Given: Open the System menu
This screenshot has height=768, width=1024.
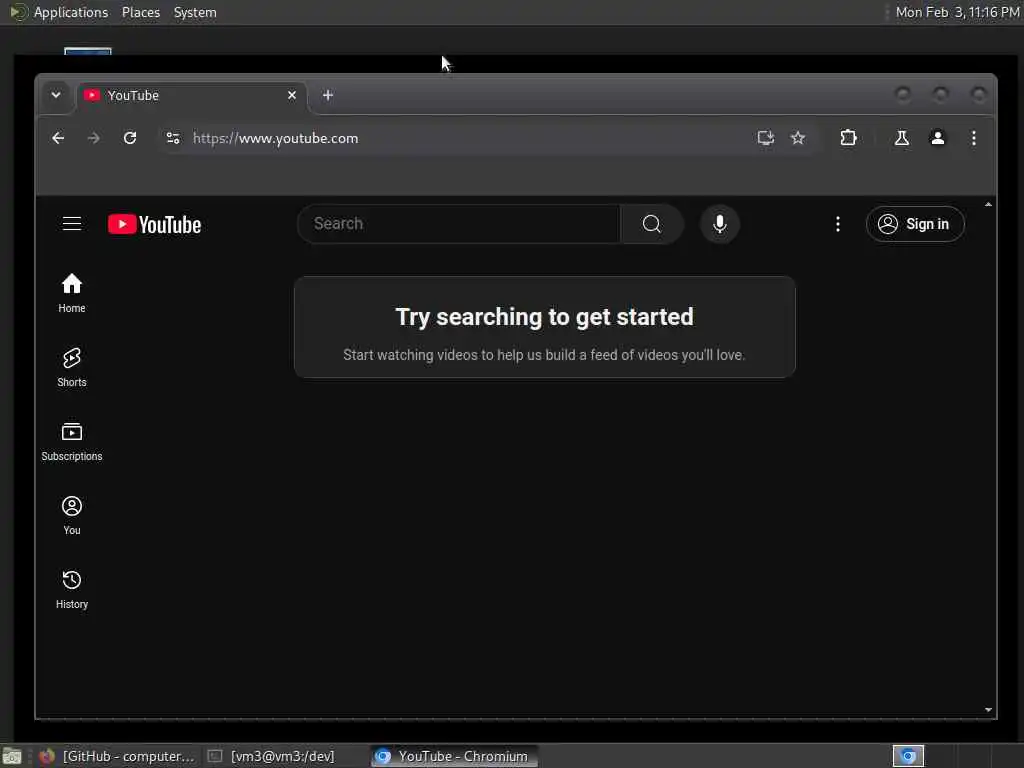Looking at the screenshot, I should [x=195, y=12].
